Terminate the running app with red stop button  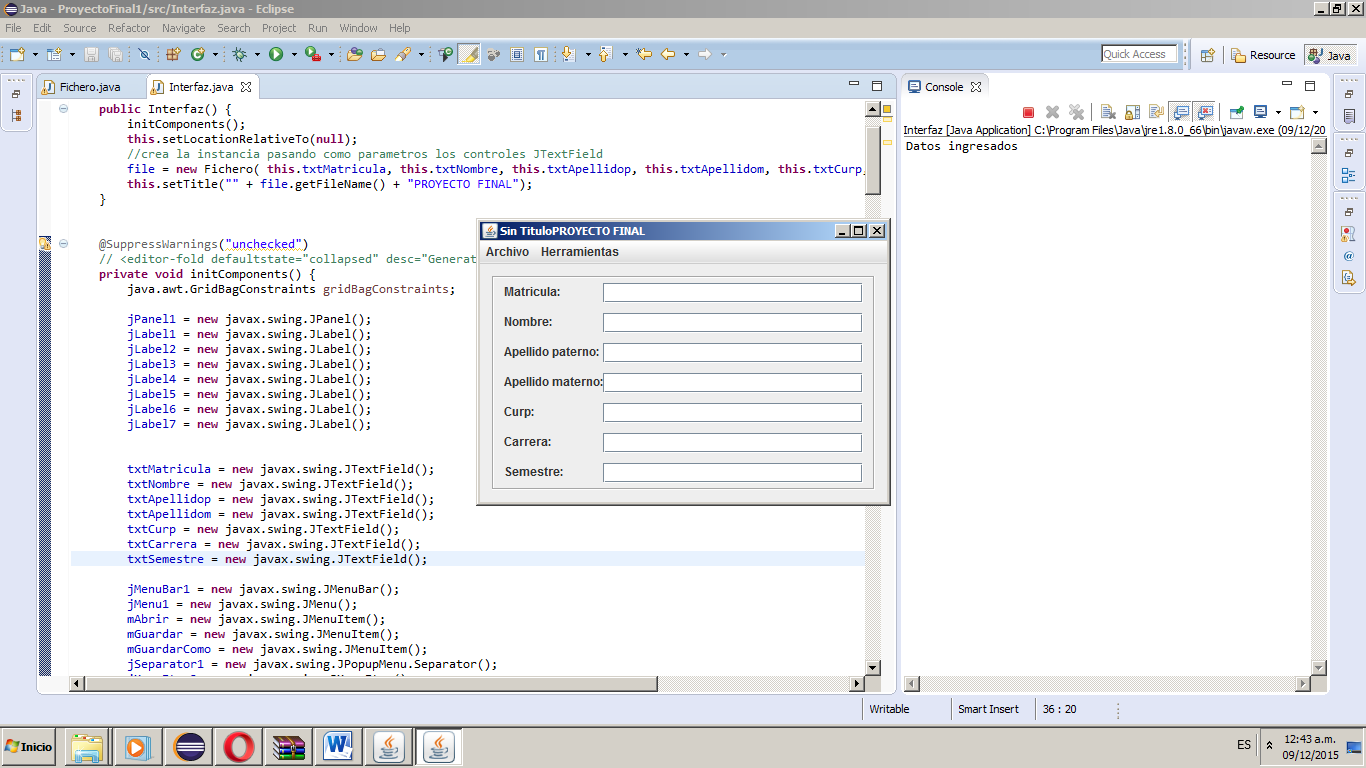(1028, 113)
